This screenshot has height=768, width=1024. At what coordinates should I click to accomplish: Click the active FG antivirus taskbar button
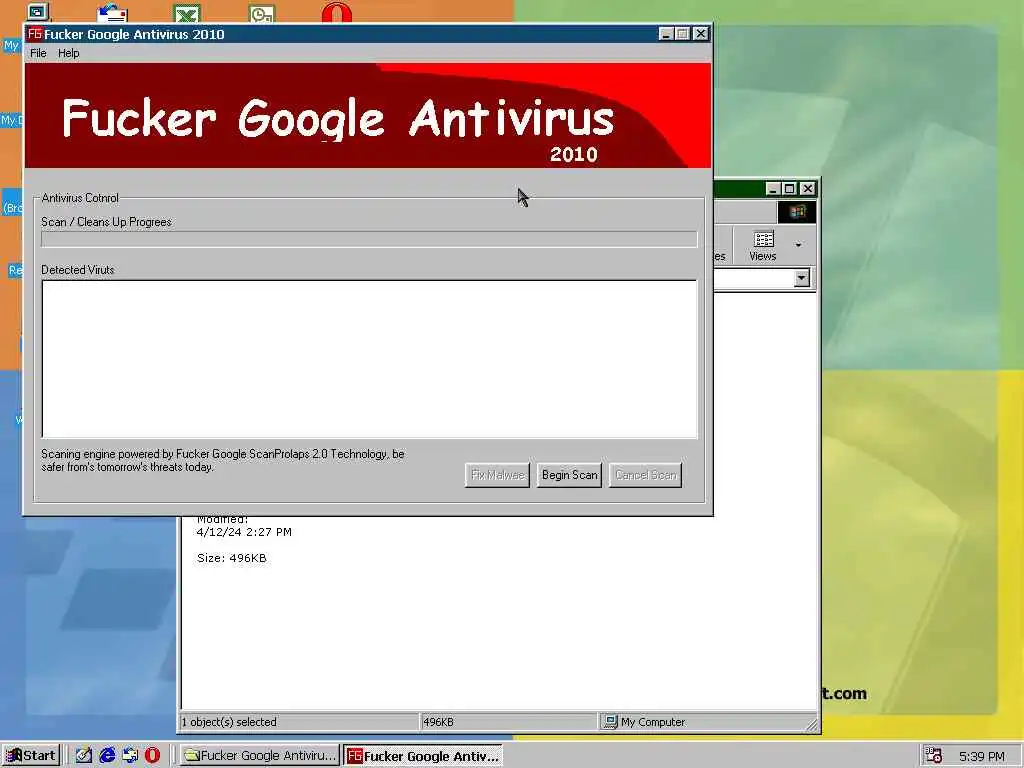click(x=423, y=756)
